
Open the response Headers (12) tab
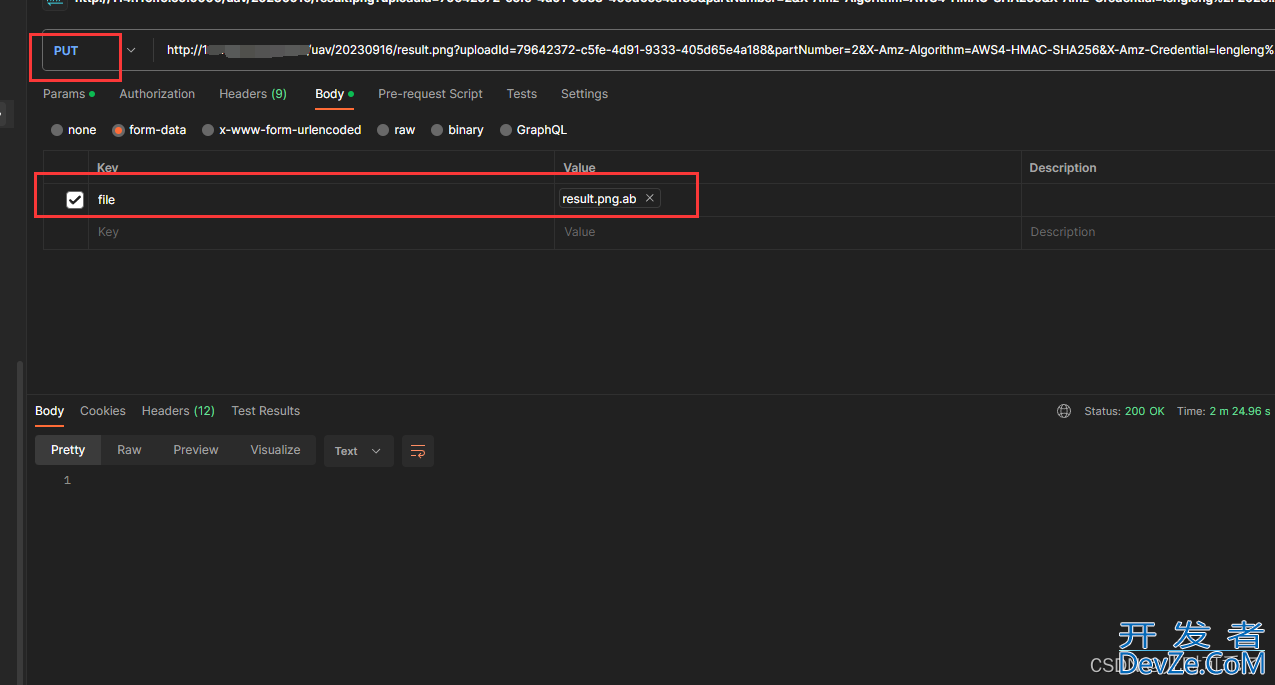click(178, 411)
